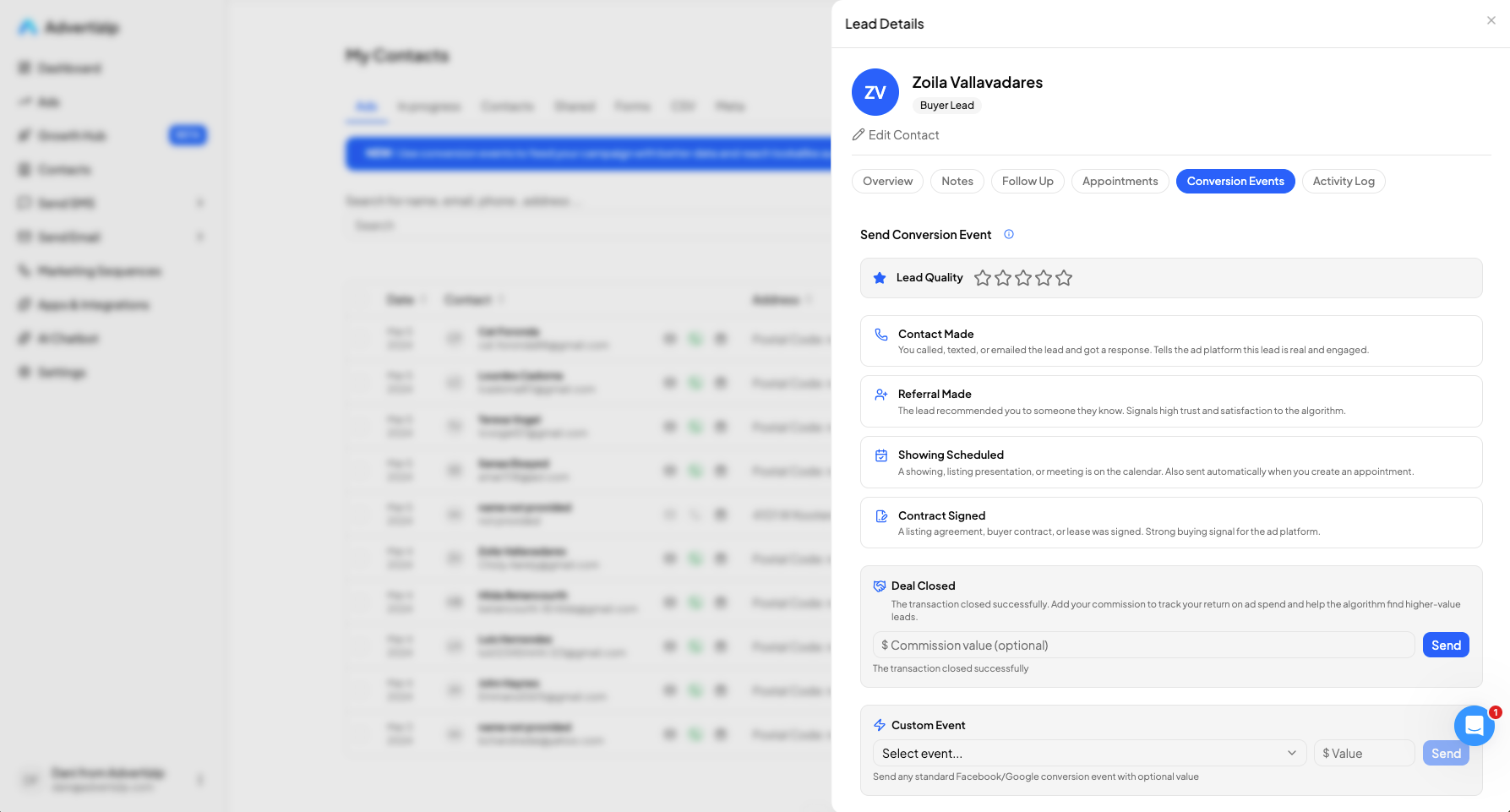This screenshot has width=1510, height=812.
Task: Focus the Commission value input field
Action: click(x=1143, y=646)
